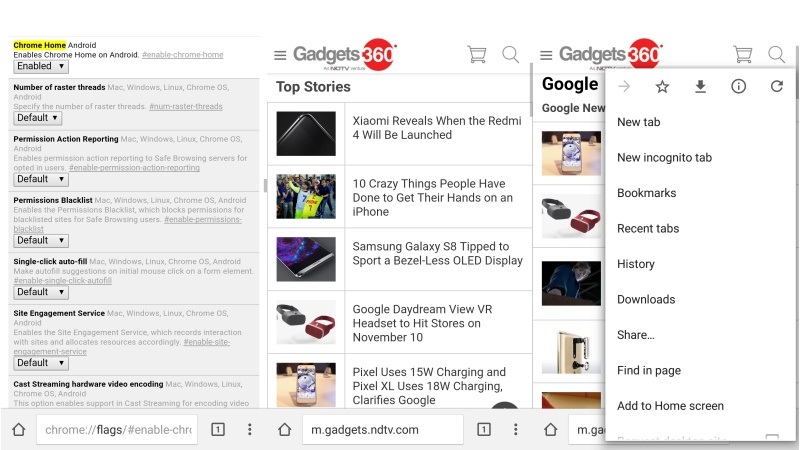Click Xiaomi Redmi 4 story thumbnail
This screenshot has width=800, height=450.
point(306,134)
